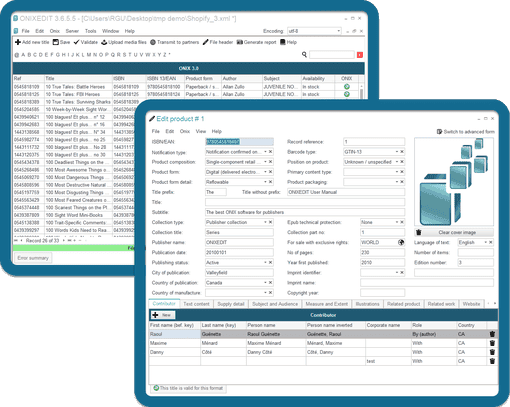Click green valid-title status icon at bottom
Screen dimensions: 510x407
click(156, 388)
